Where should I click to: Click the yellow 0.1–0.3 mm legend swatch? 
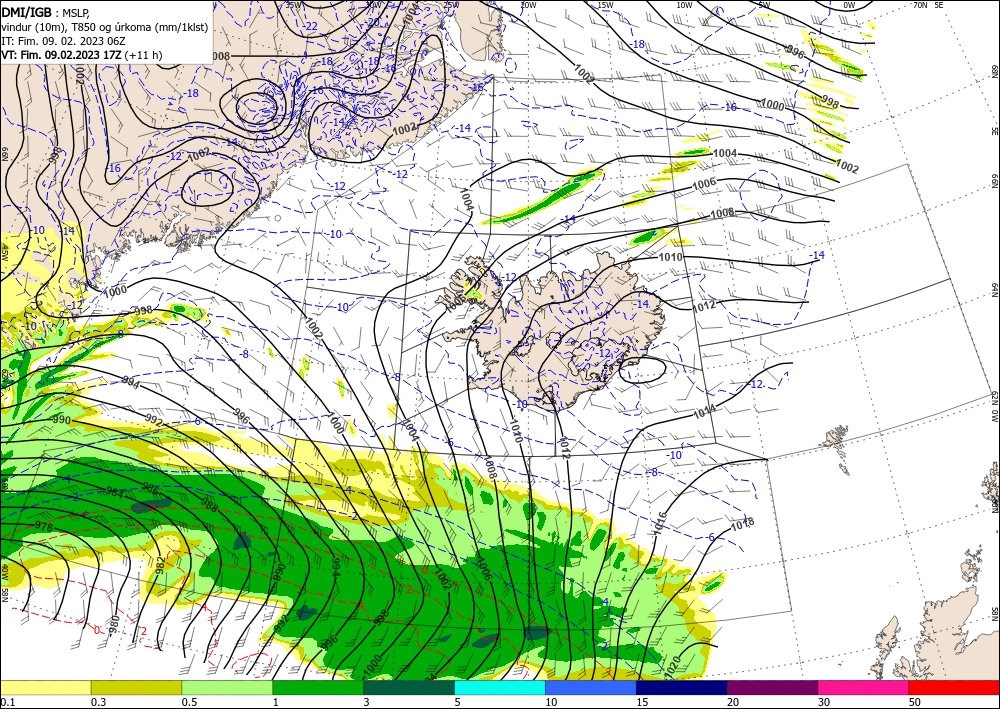(x=45, y=687)
